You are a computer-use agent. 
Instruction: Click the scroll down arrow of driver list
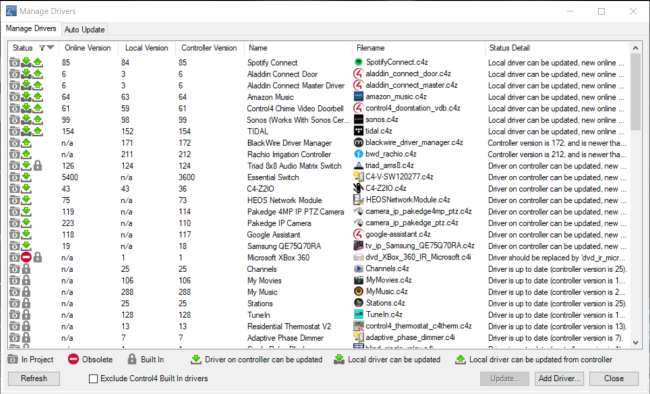point(635,342)
